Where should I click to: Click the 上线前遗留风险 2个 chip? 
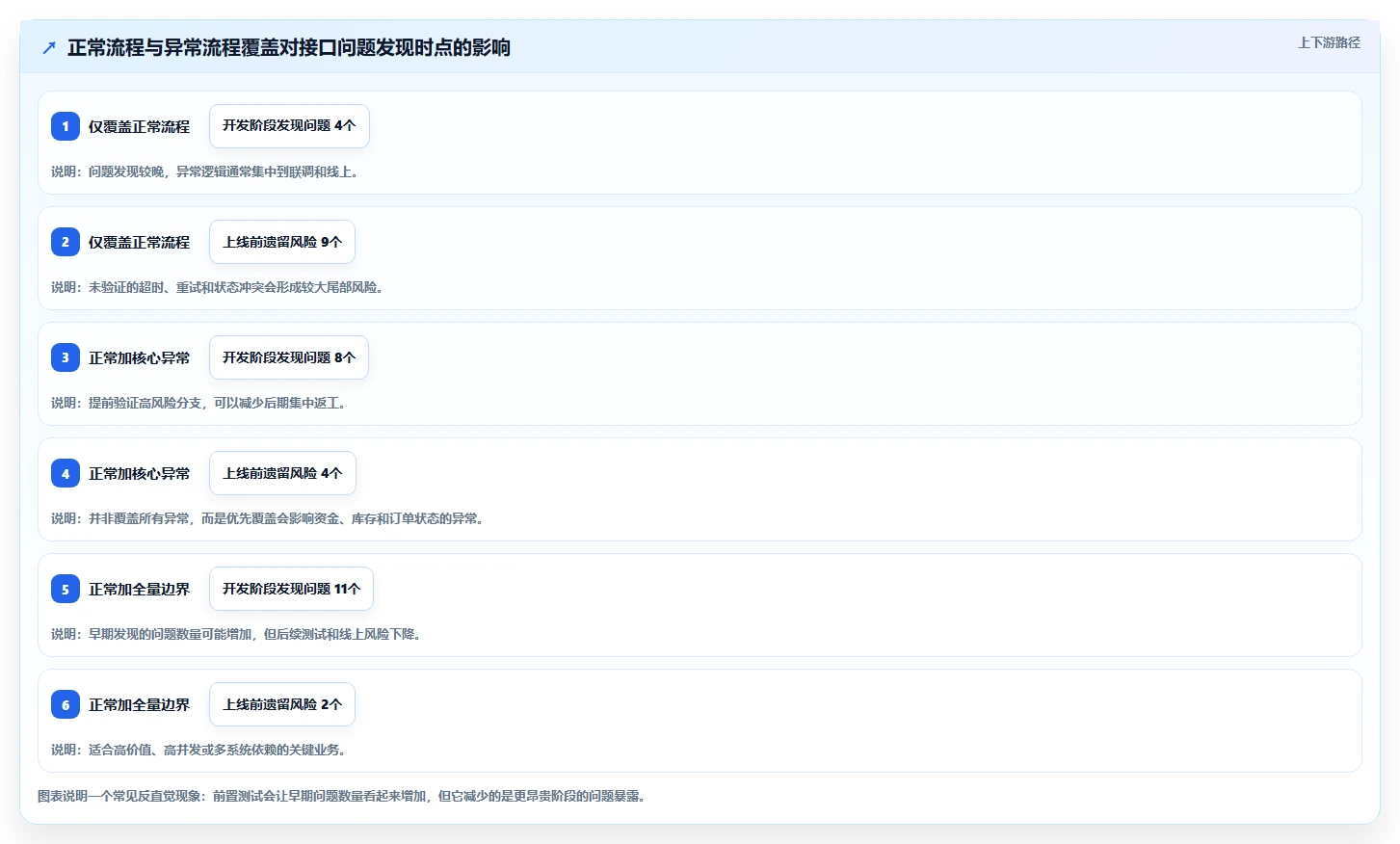tap(282, 704)
